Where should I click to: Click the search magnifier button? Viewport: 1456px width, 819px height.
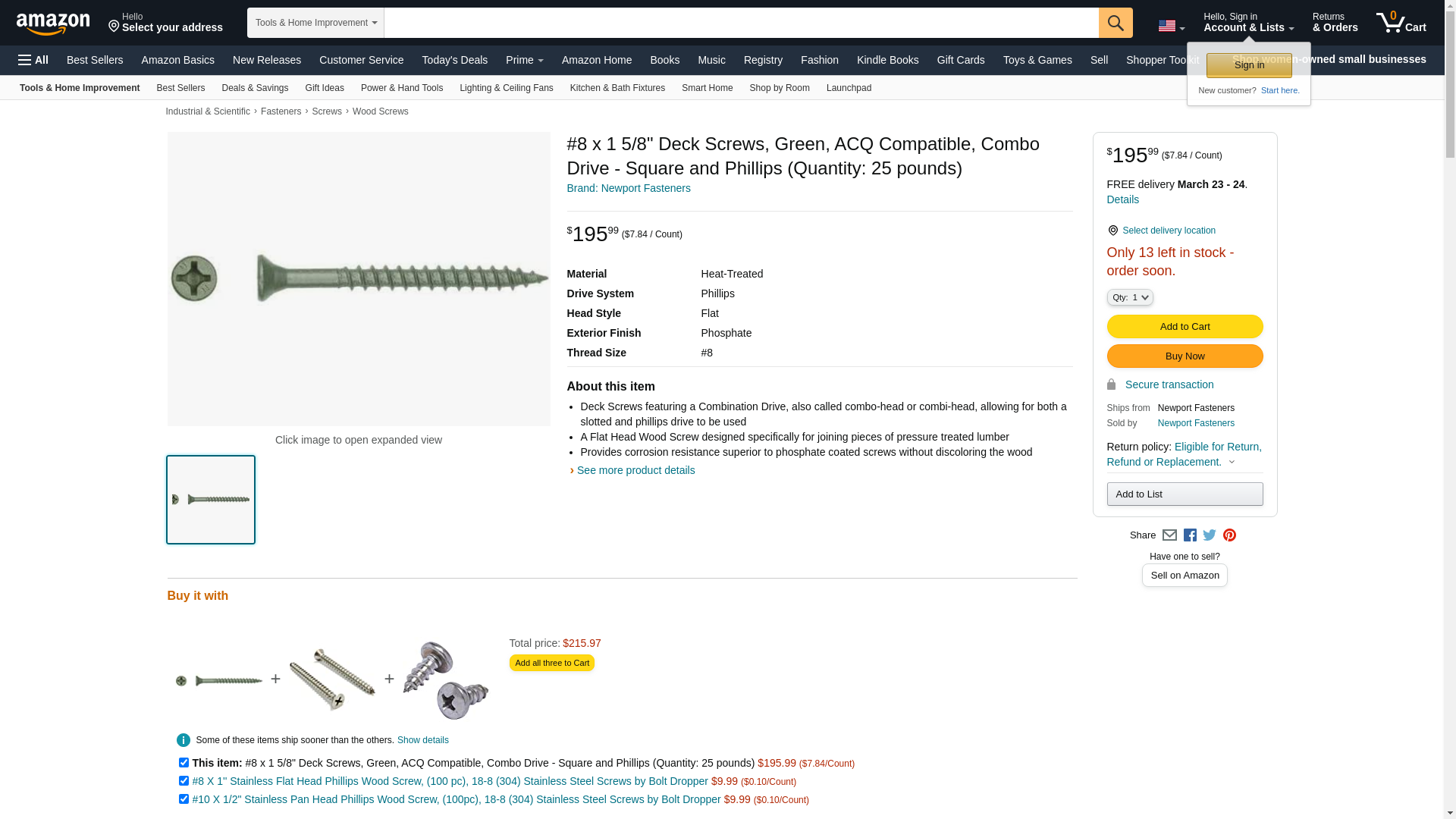coord(1115,23)
